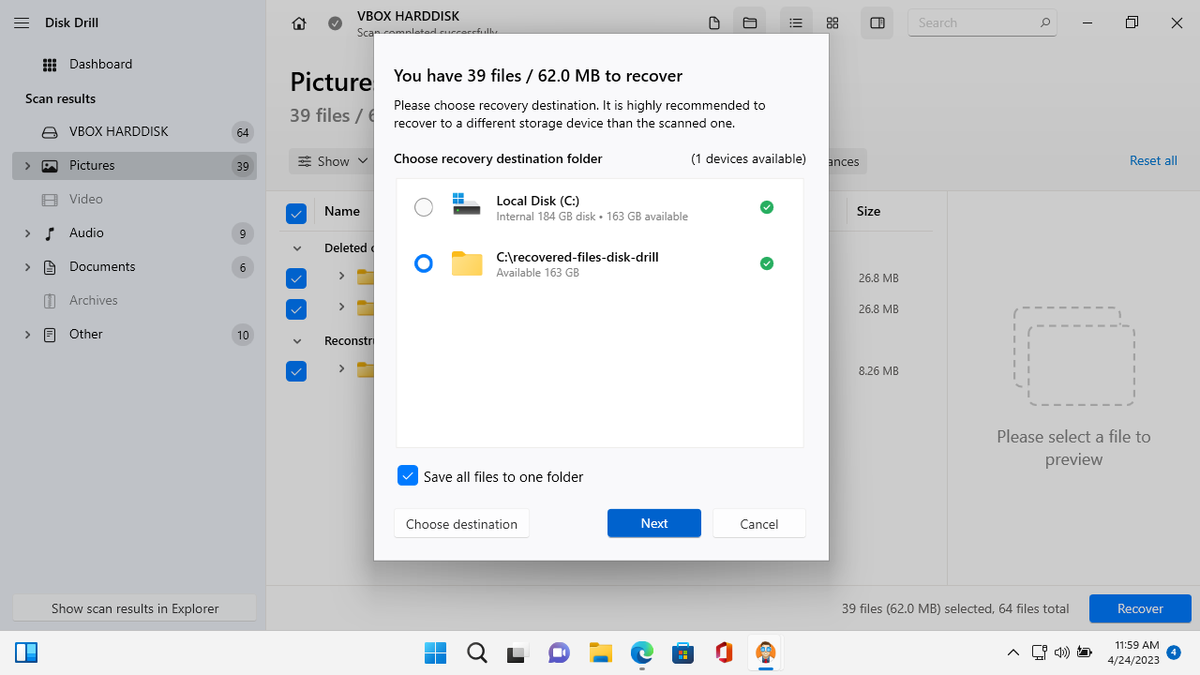Expand the Documents category in the sidebar

click(27, 267)
